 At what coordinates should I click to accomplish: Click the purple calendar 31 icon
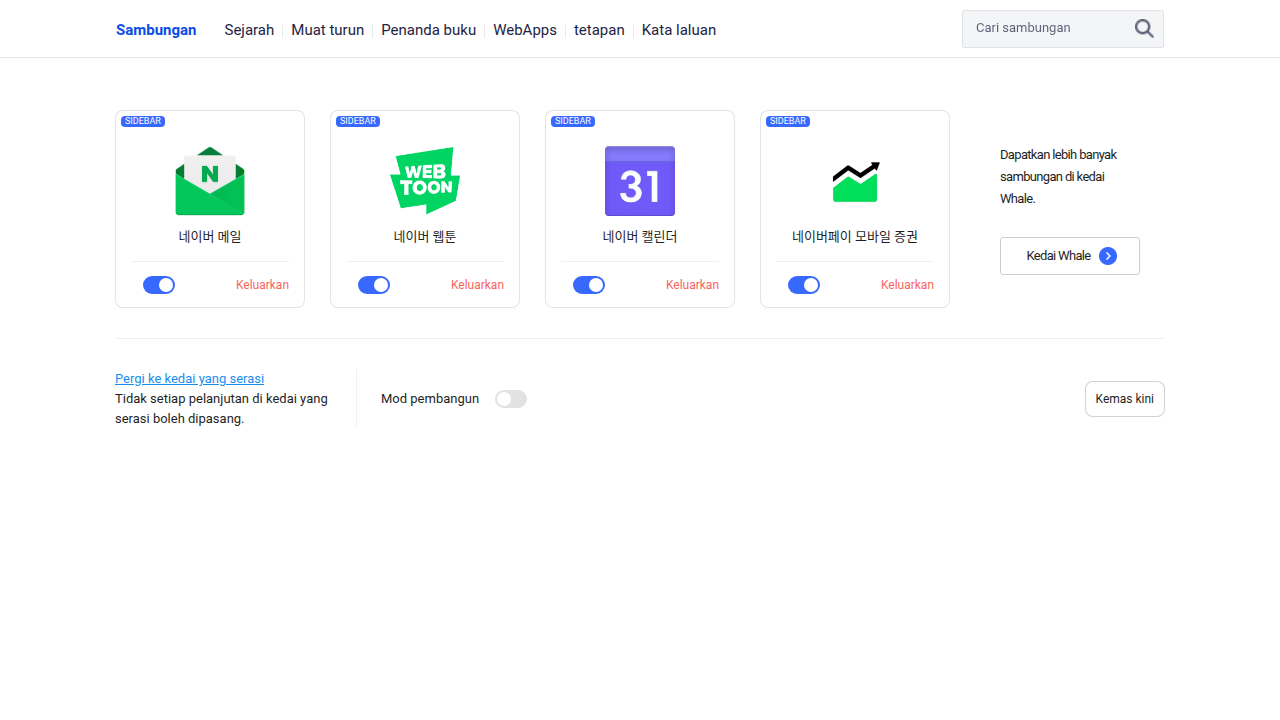[x=640, y=181]
